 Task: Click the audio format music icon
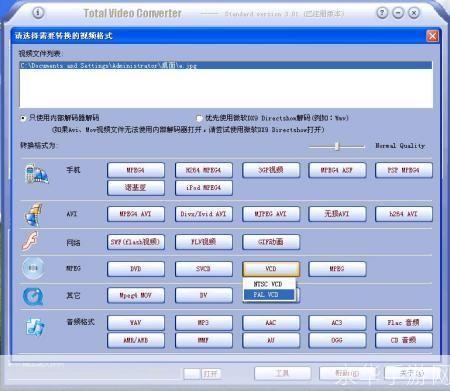pos(35,326)
